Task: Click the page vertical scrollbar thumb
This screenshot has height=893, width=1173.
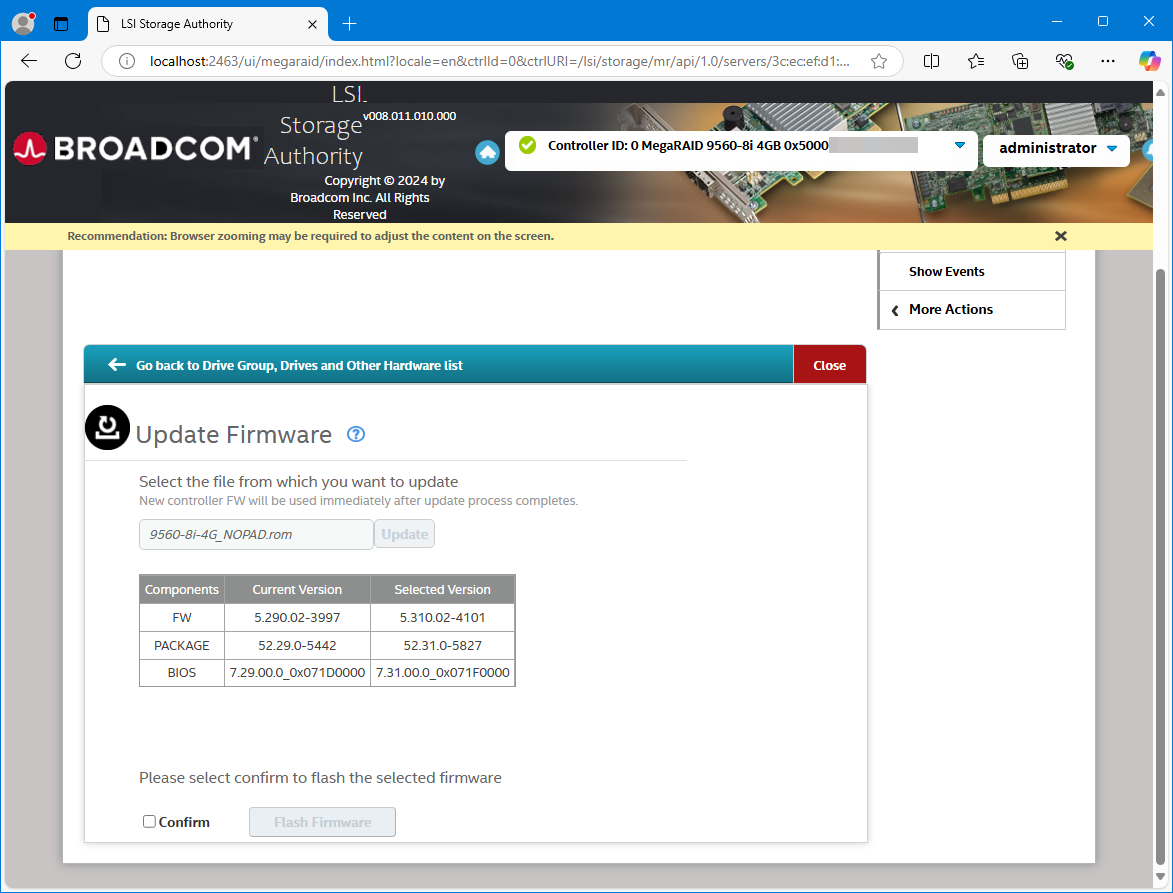Action: pyautogui.click(x=1160, y=566)
